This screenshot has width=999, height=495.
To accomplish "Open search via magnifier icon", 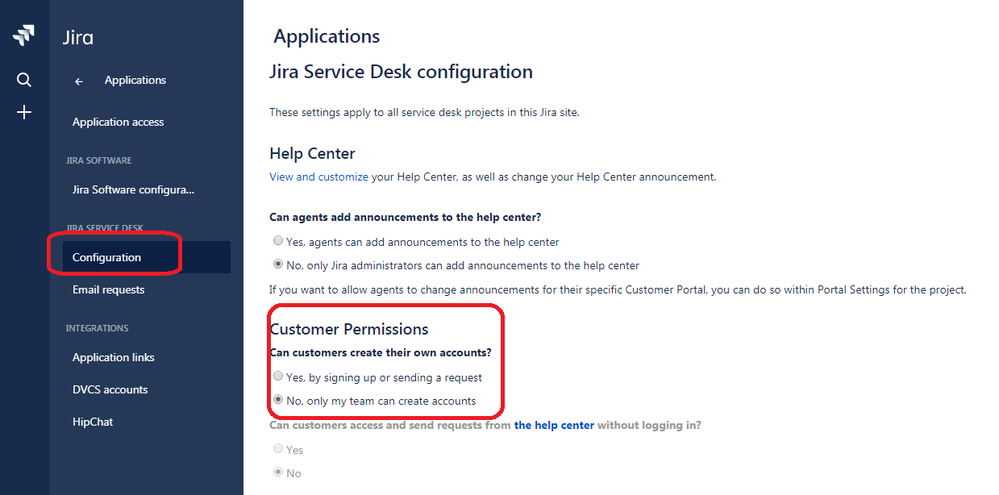I will (x=24, y=80).
